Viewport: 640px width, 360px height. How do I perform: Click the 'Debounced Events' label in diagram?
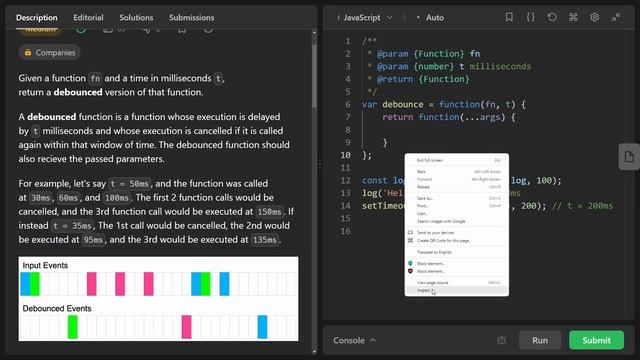[57, 309]
